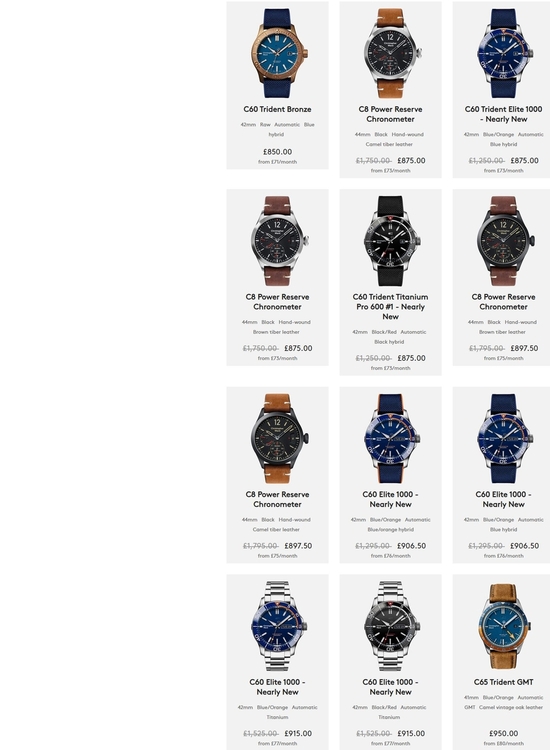
Task: Open the C60 Trident Elite 1000 watch photo
Action: pyautogui.click(x=504, y=53)
